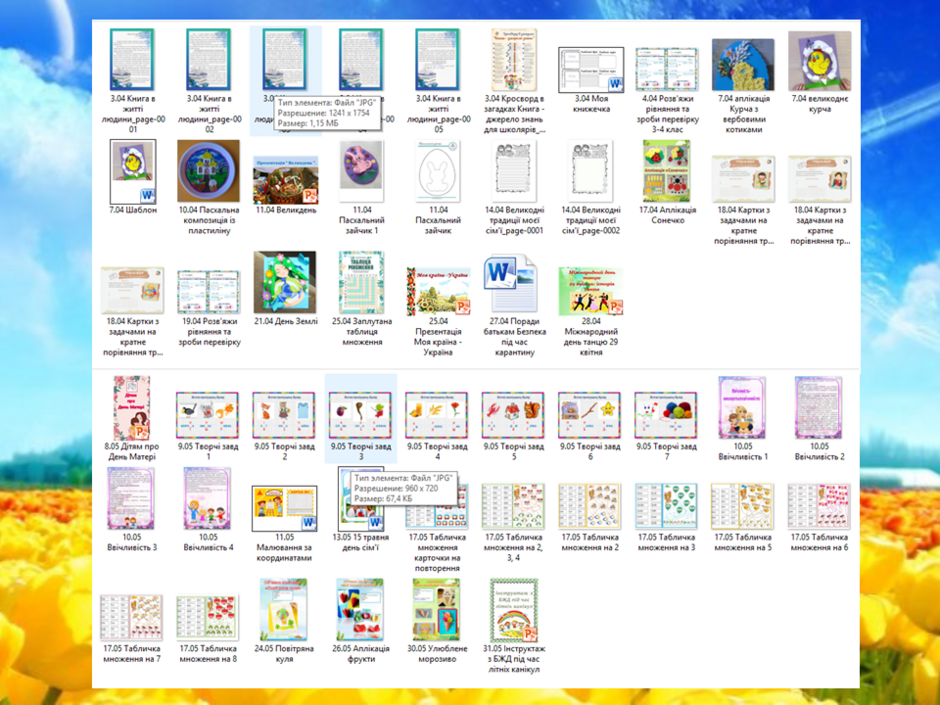Select 14.04 Великодні традиції моєї сім'ї_page-0002

(x=591, y=171)
